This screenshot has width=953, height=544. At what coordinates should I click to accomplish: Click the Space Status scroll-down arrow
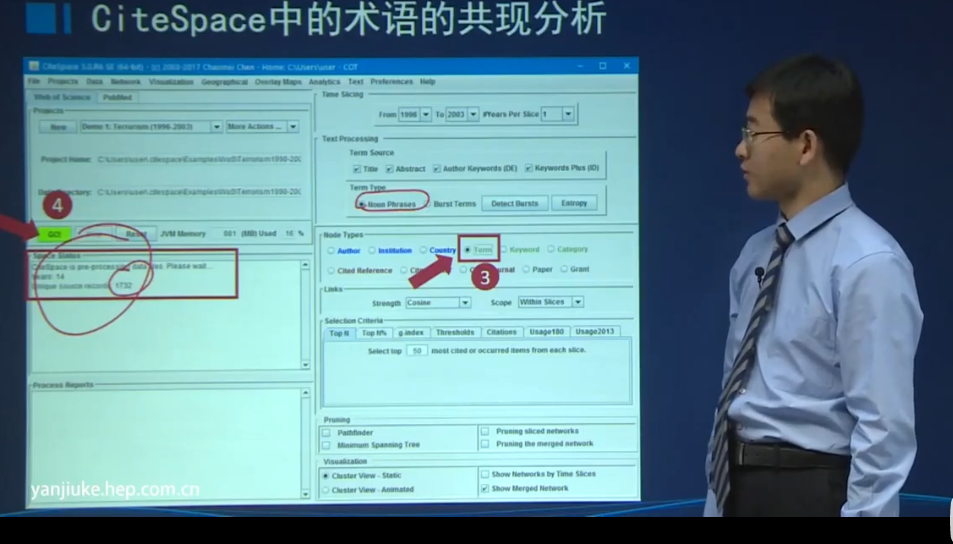click(305, 365)
